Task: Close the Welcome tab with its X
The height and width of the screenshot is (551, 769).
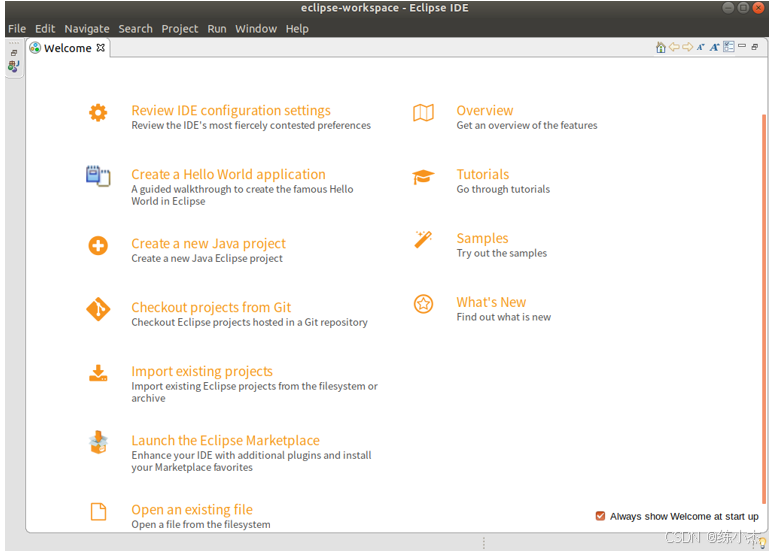Action: (x=101, y=48)
